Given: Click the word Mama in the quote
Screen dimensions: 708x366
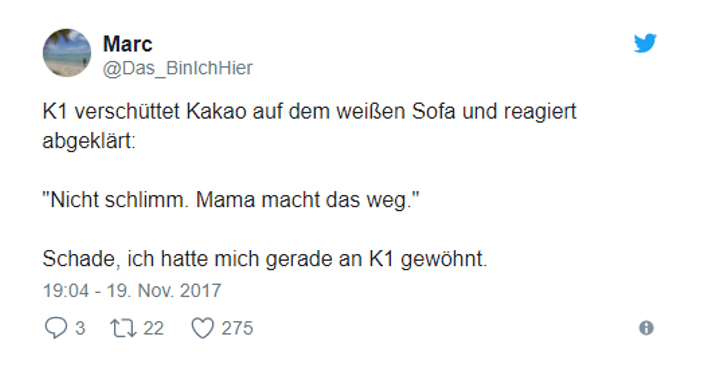Looking at the screenshot, I should click(x=225, y=200).
